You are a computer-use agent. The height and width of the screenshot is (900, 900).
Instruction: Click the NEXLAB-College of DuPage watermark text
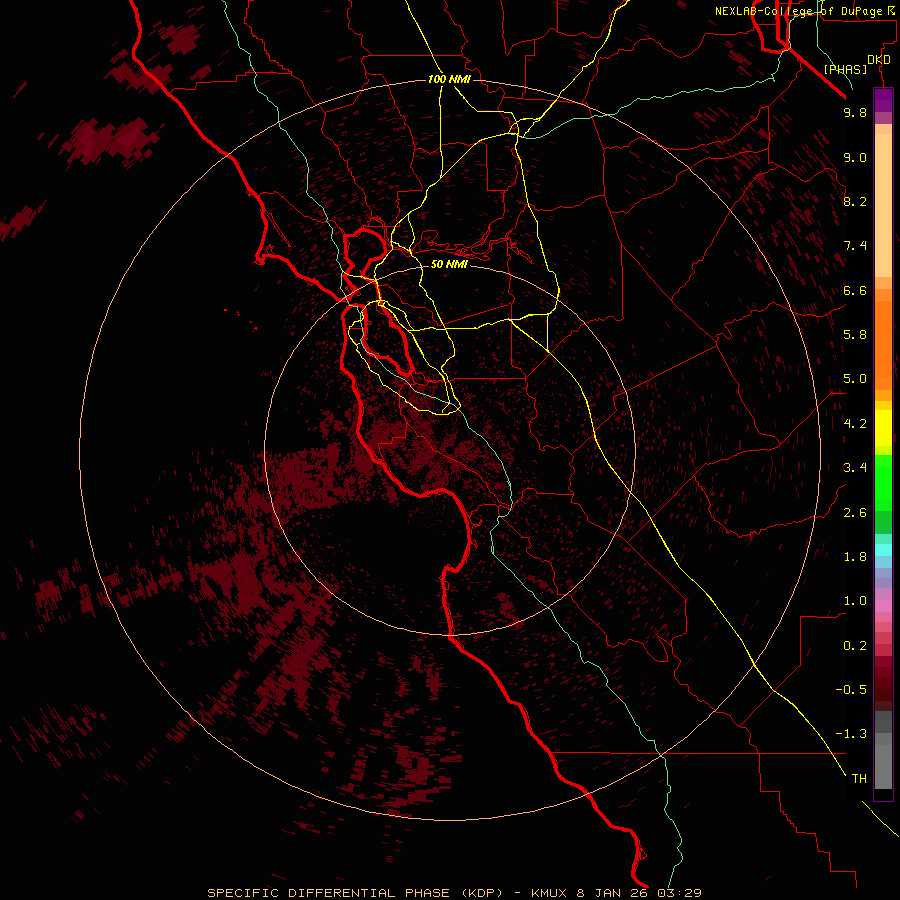tap(799, 11)
